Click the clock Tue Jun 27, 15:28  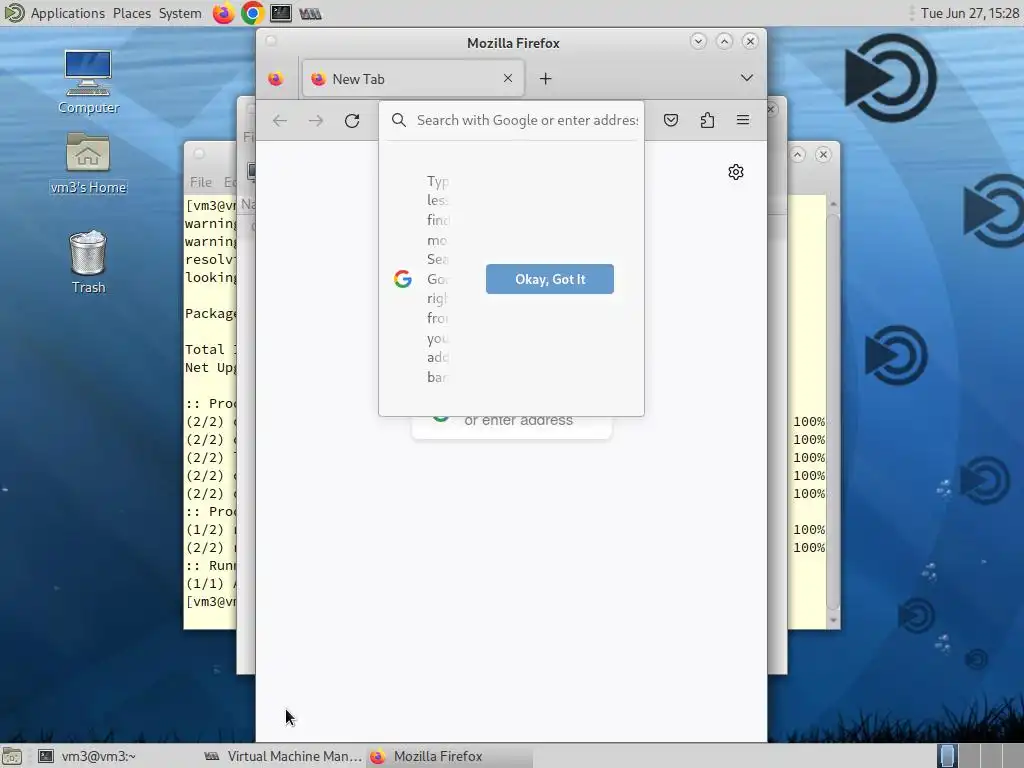969,13
